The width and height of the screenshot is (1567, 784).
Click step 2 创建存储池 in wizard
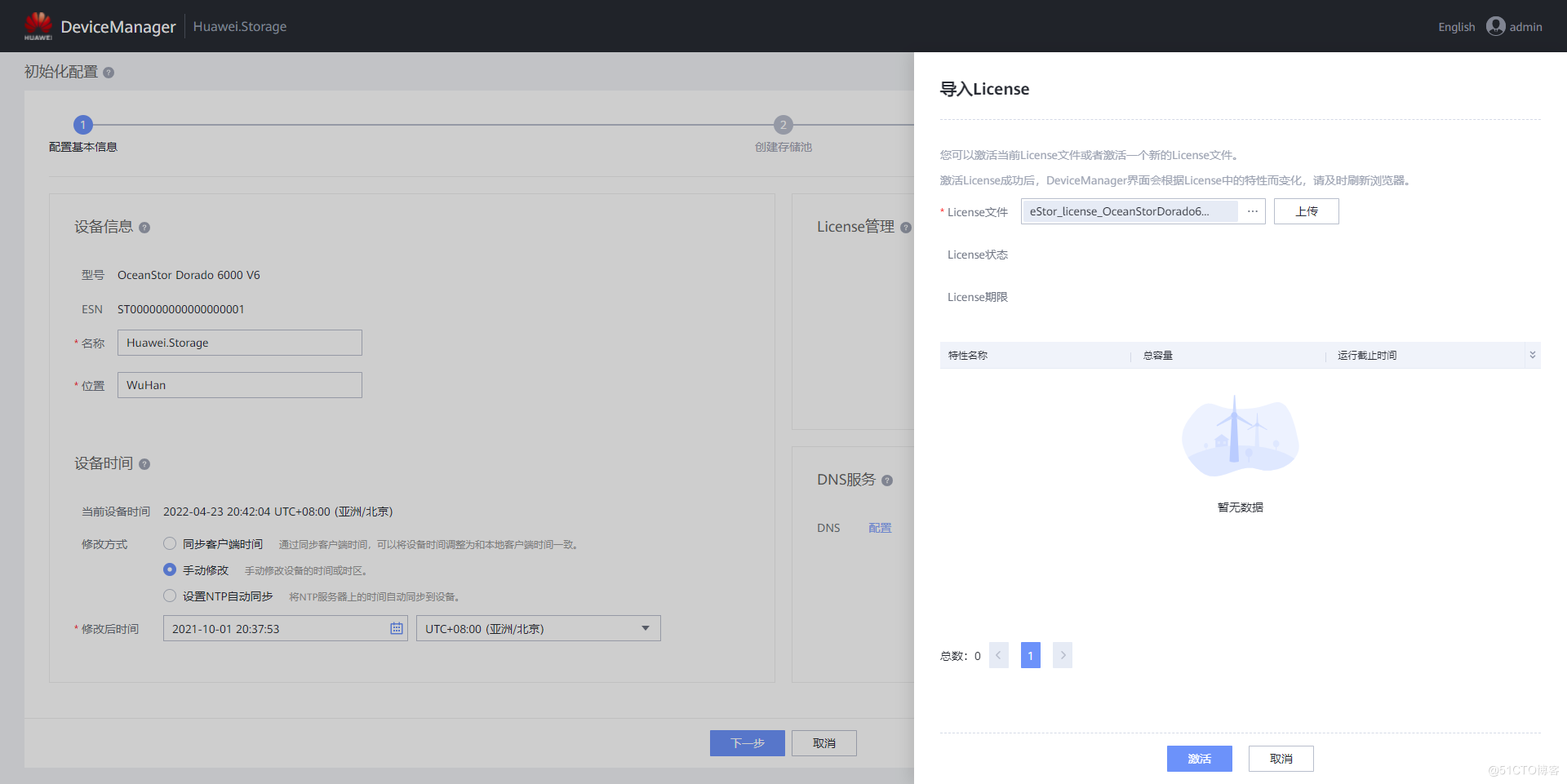[x=783, y=126]
